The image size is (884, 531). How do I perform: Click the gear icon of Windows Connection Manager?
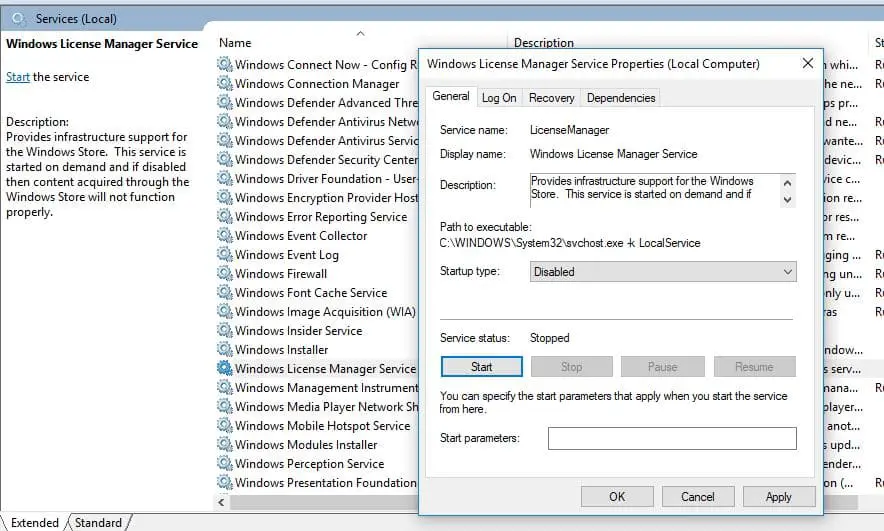click(x=224, y=83)
